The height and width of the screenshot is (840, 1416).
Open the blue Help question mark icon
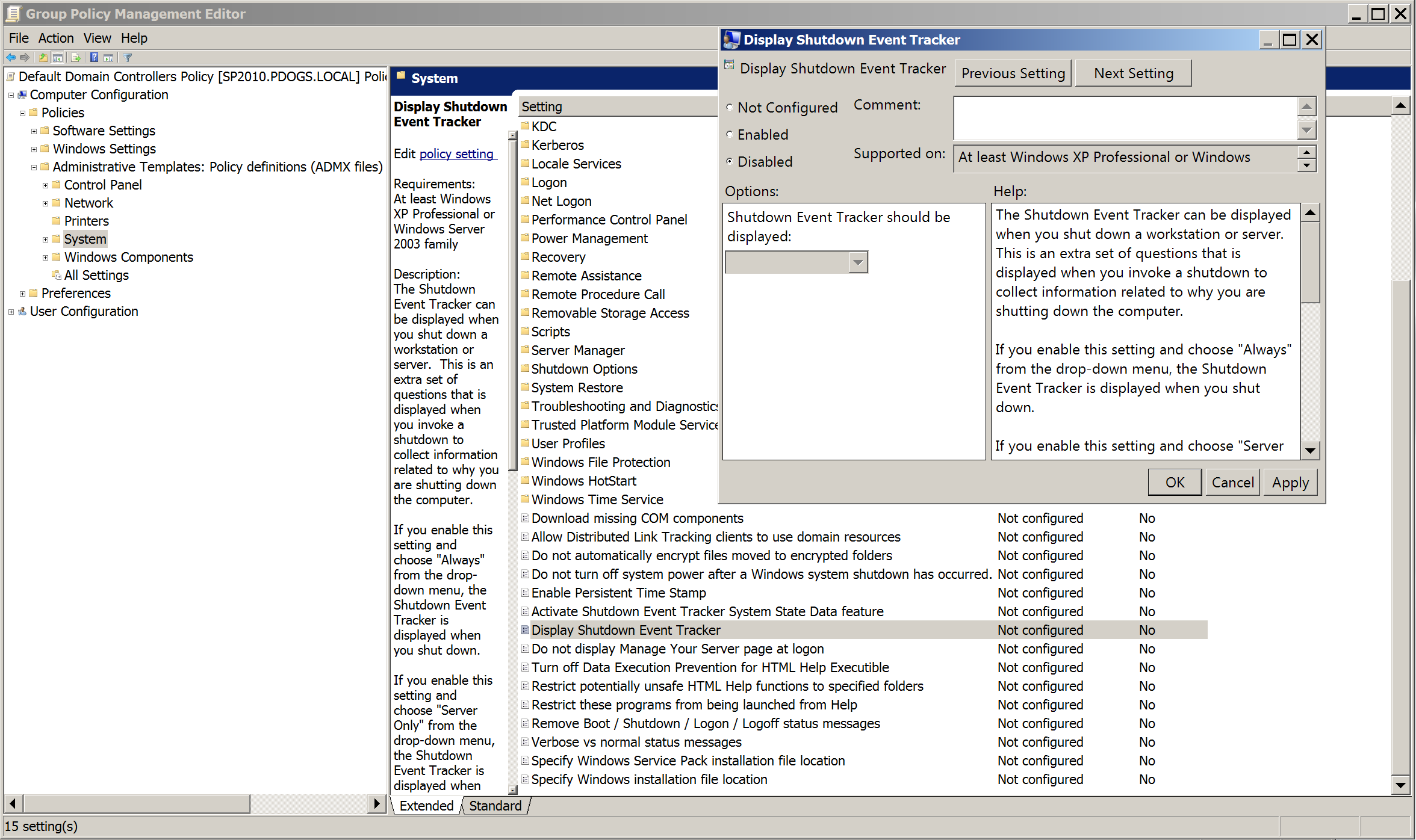[94, 58]
